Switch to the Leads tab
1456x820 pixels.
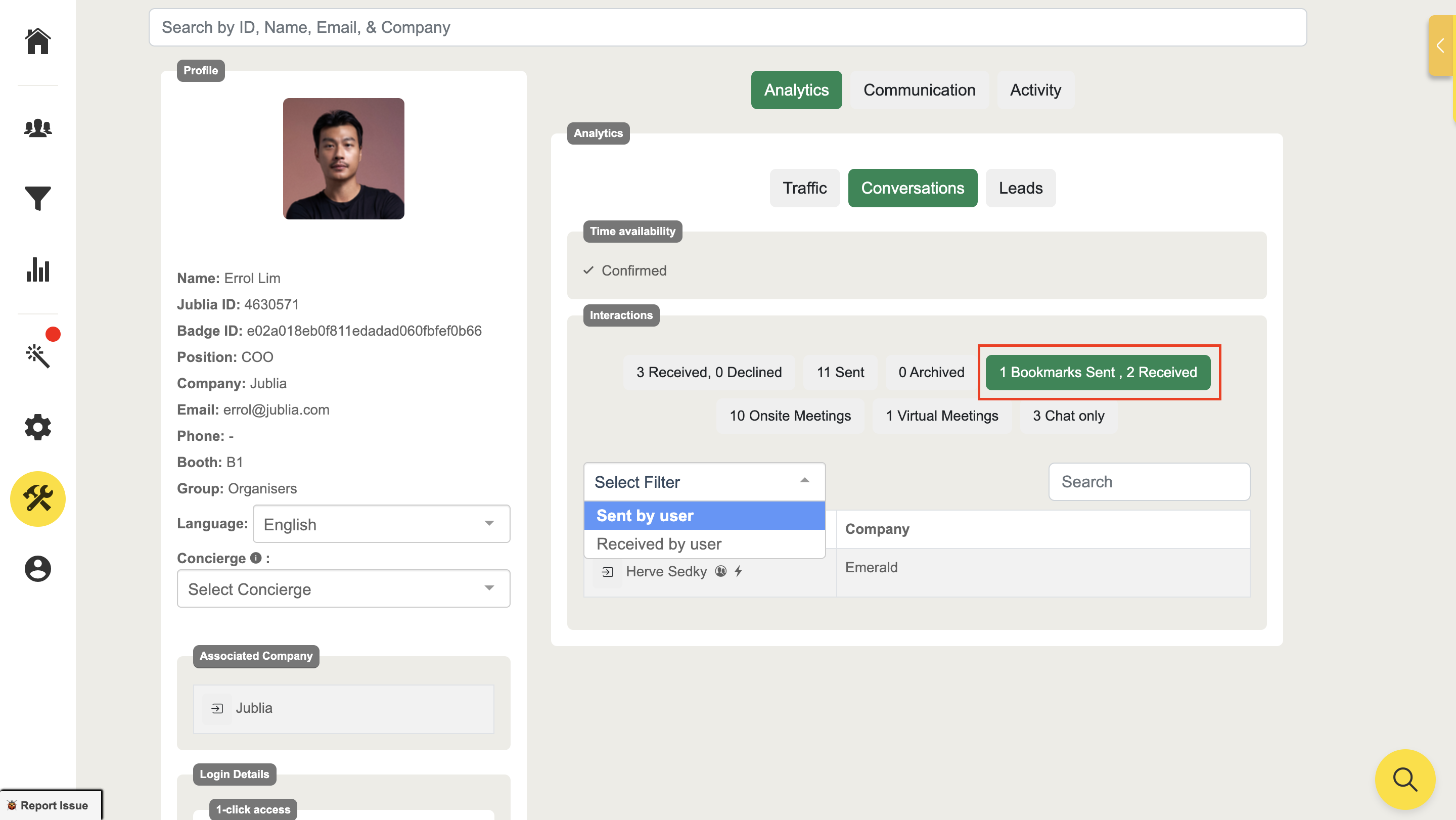coord(1020,188)
